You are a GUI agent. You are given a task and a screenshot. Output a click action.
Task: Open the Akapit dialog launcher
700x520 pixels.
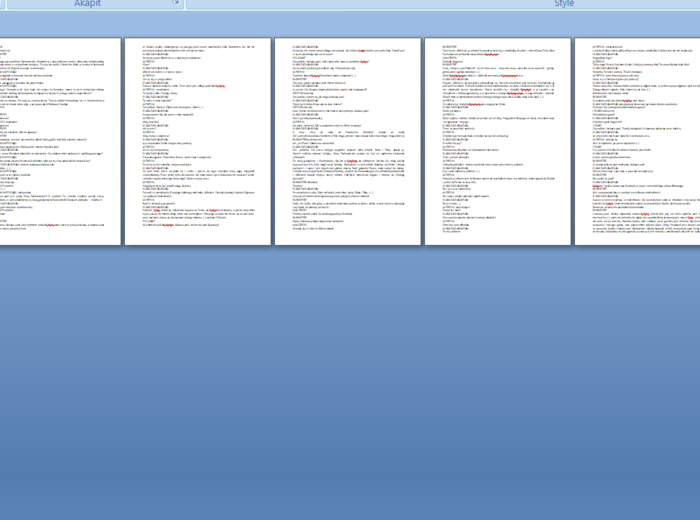176,3
